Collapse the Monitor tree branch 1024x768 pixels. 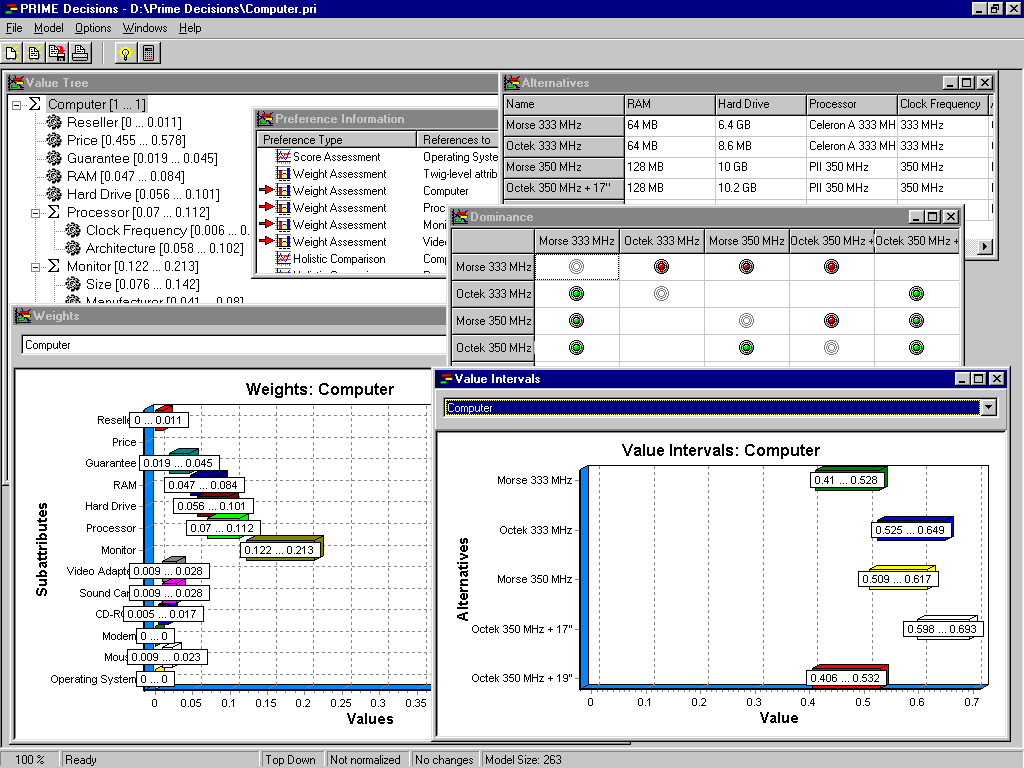35,267
